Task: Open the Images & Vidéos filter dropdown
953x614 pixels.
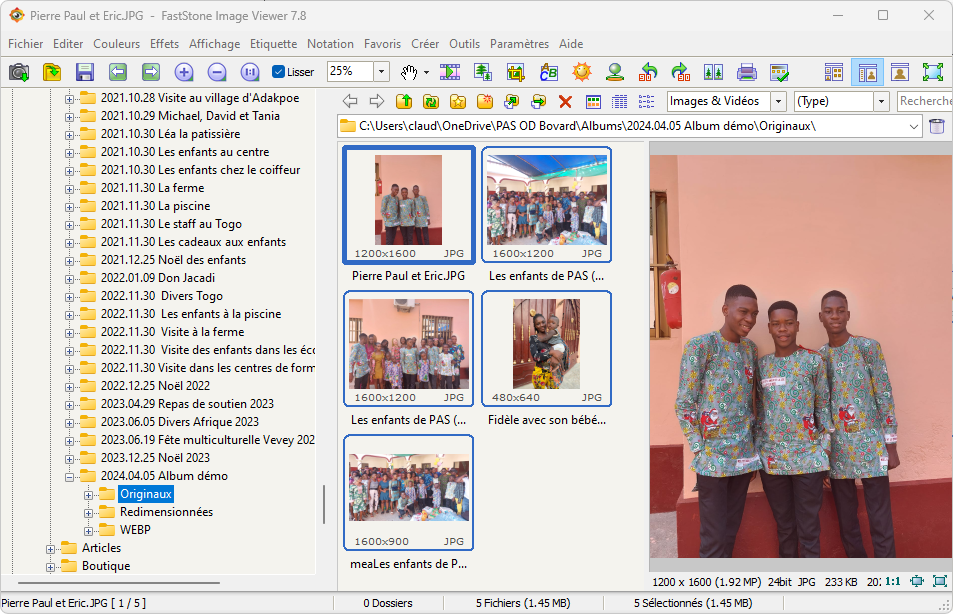Action: click(778, 101)
